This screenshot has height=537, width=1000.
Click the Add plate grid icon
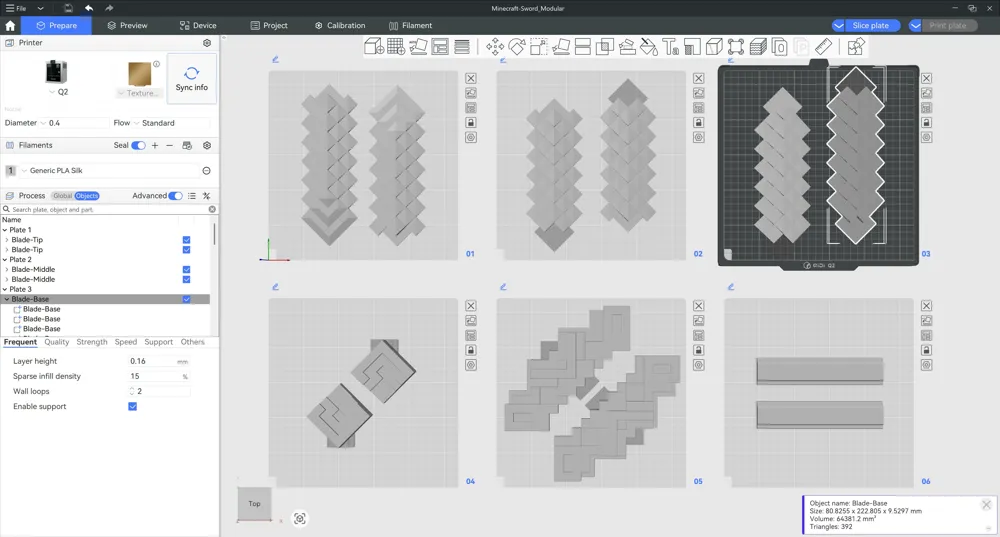[396, 47]
